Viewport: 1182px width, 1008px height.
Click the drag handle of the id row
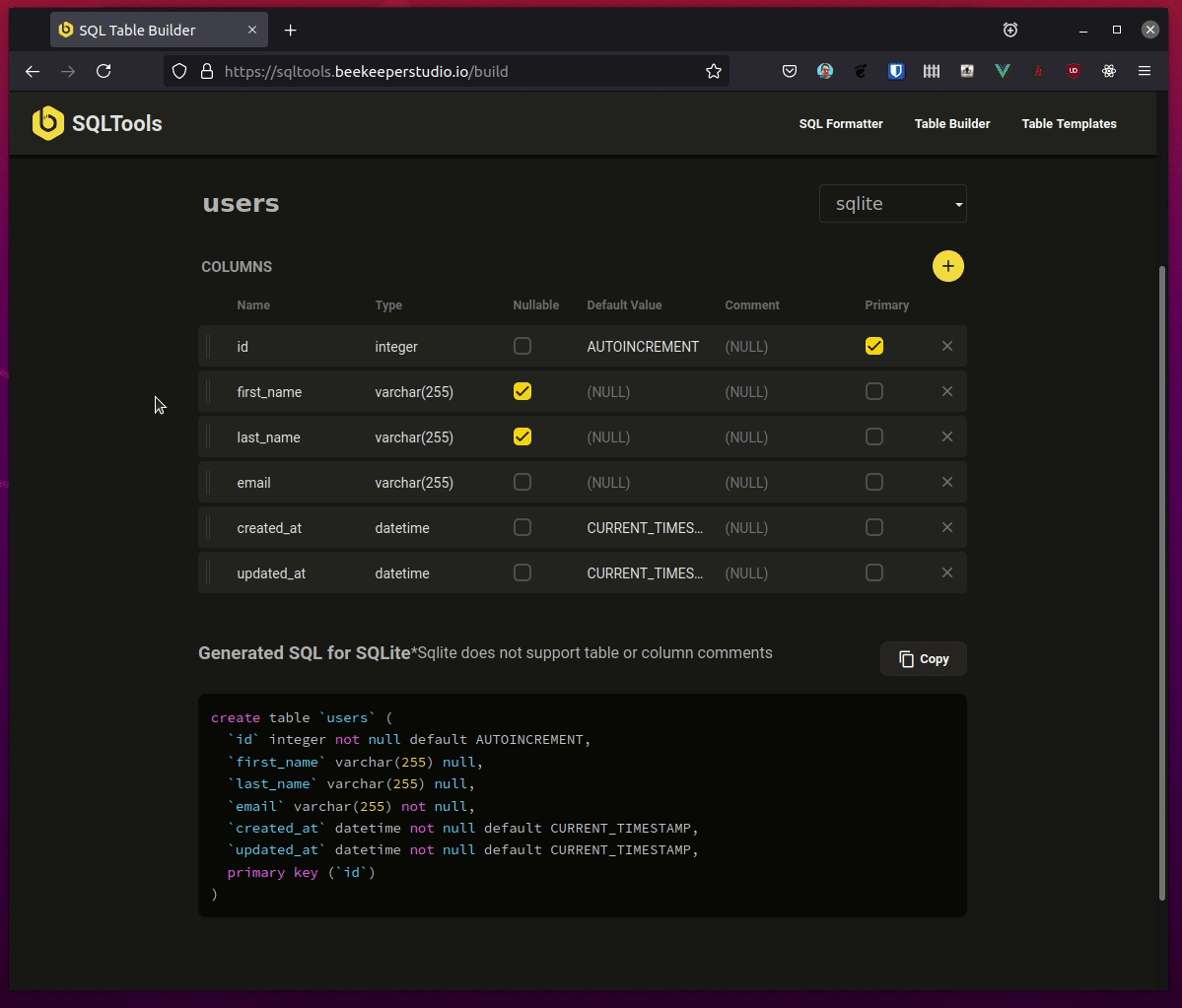(208, 347)
